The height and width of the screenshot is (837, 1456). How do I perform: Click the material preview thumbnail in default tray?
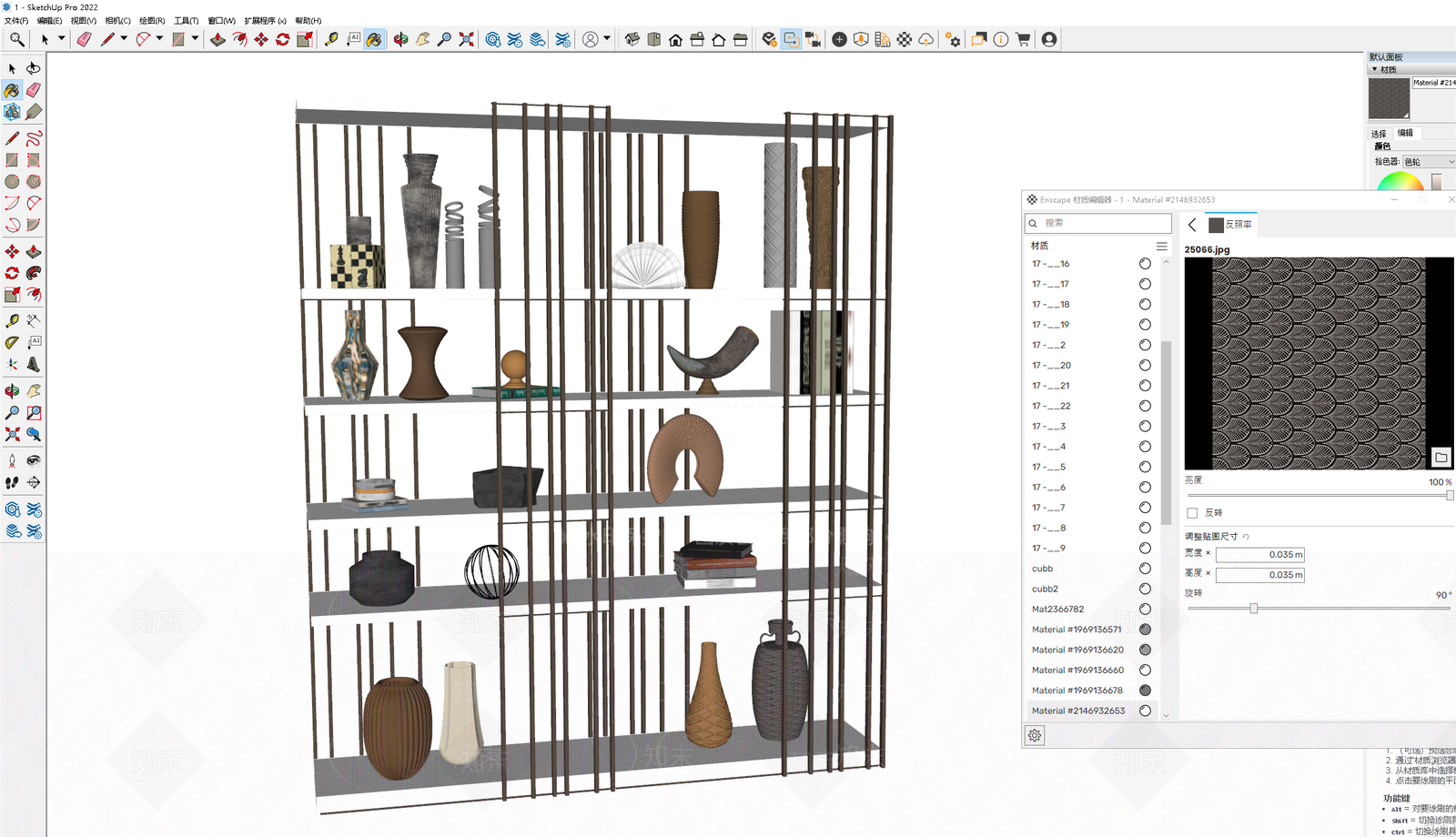point(1389,98)
